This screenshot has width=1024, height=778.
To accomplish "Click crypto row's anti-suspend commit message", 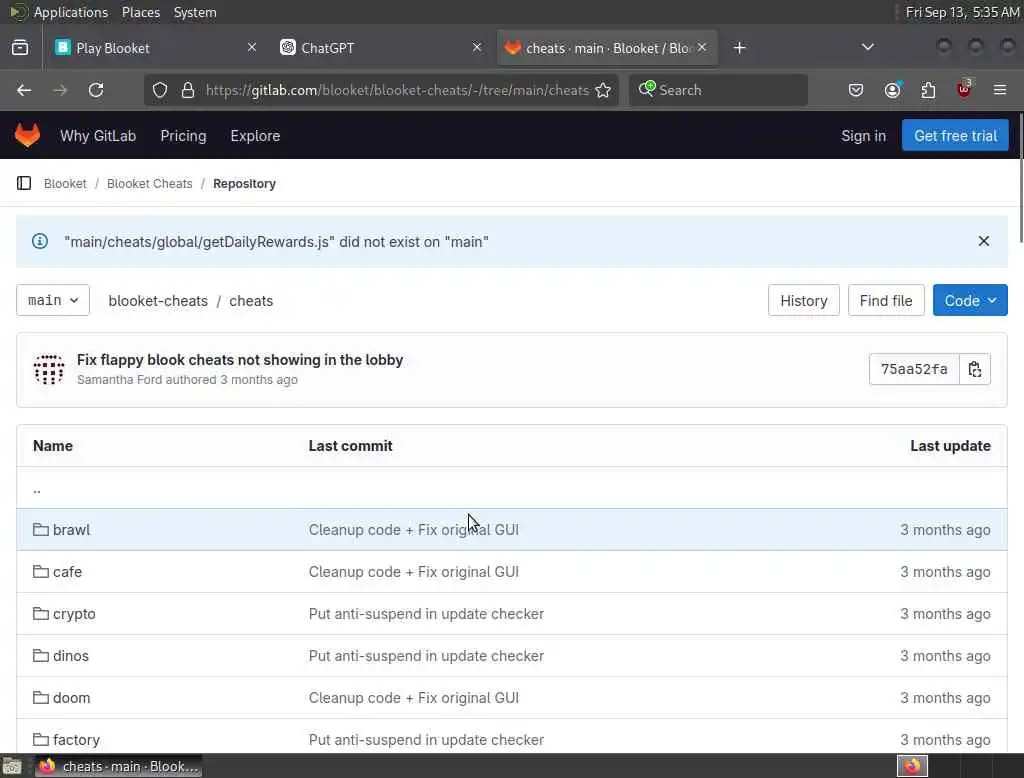I will pos(426,614).
